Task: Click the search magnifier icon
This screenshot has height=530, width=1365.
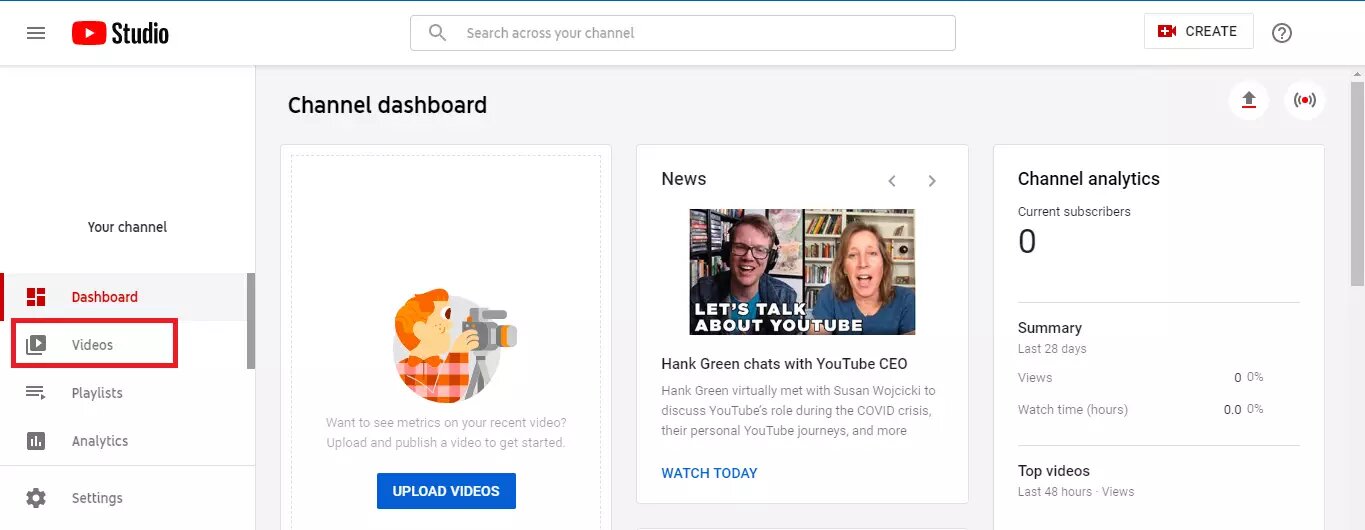Action: (437, 33)
